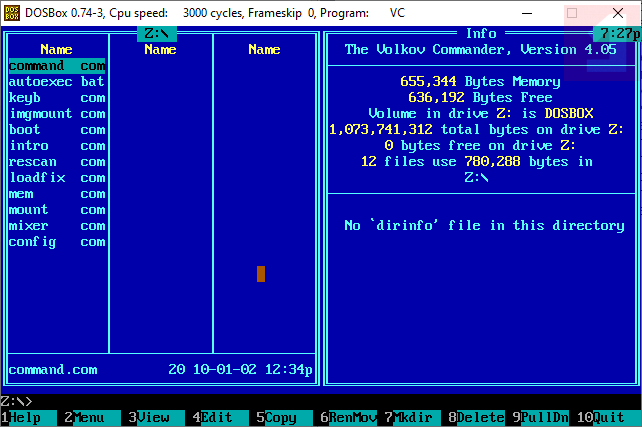Viewport: 642px width, 427px height.
Task: Open the 9 PullDn menu key
Action: pyautogui.click(x=541, y=418)
